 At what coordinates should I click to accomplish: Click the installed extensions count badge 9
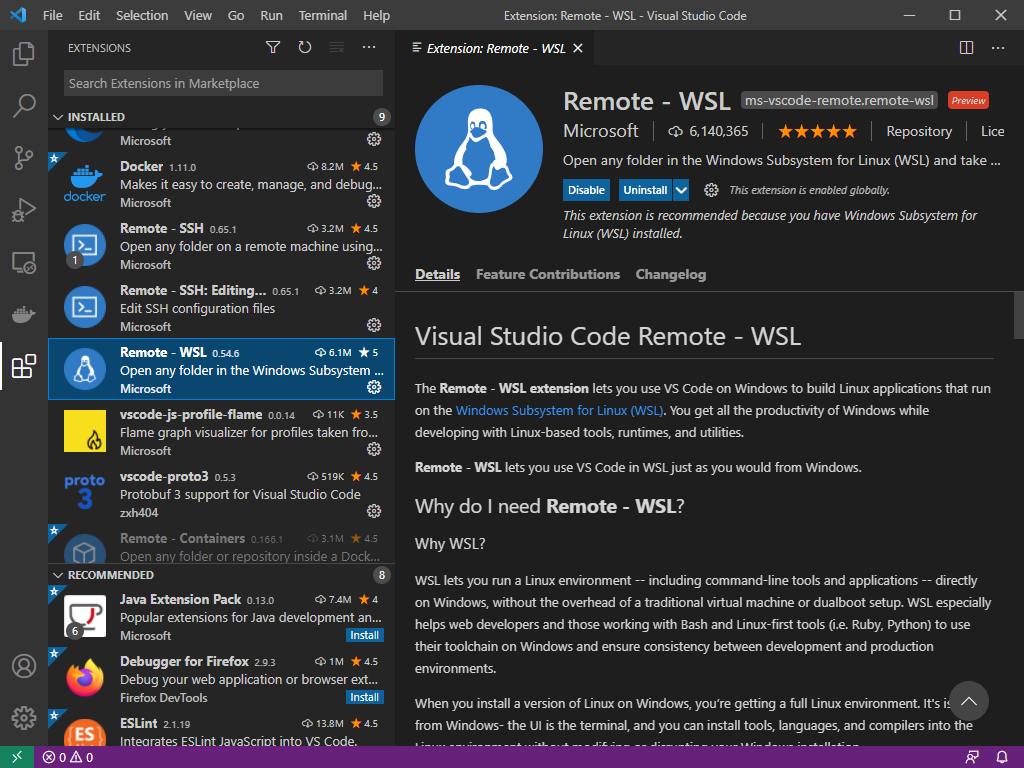(381, 117)
